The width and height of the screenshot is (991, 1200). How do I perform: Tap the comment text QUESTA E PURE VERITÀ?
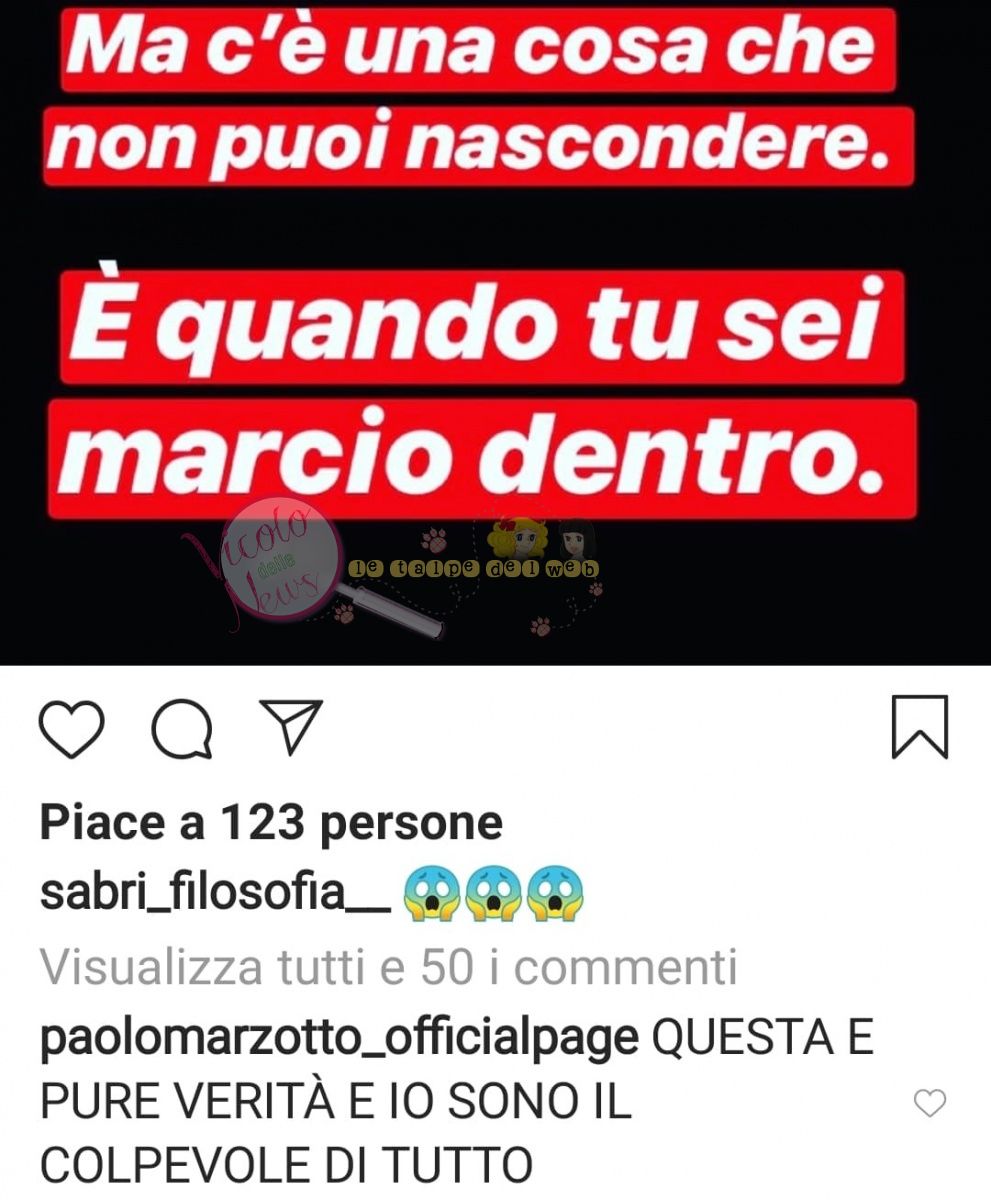[457, 1072]
